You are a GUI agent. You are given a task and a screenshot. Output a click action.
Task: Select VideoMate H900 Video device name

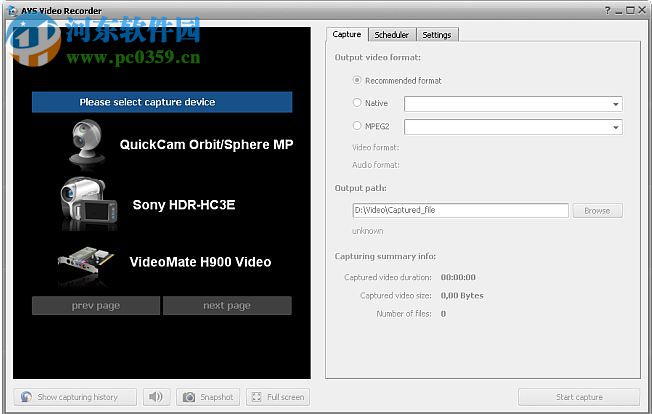200,262
